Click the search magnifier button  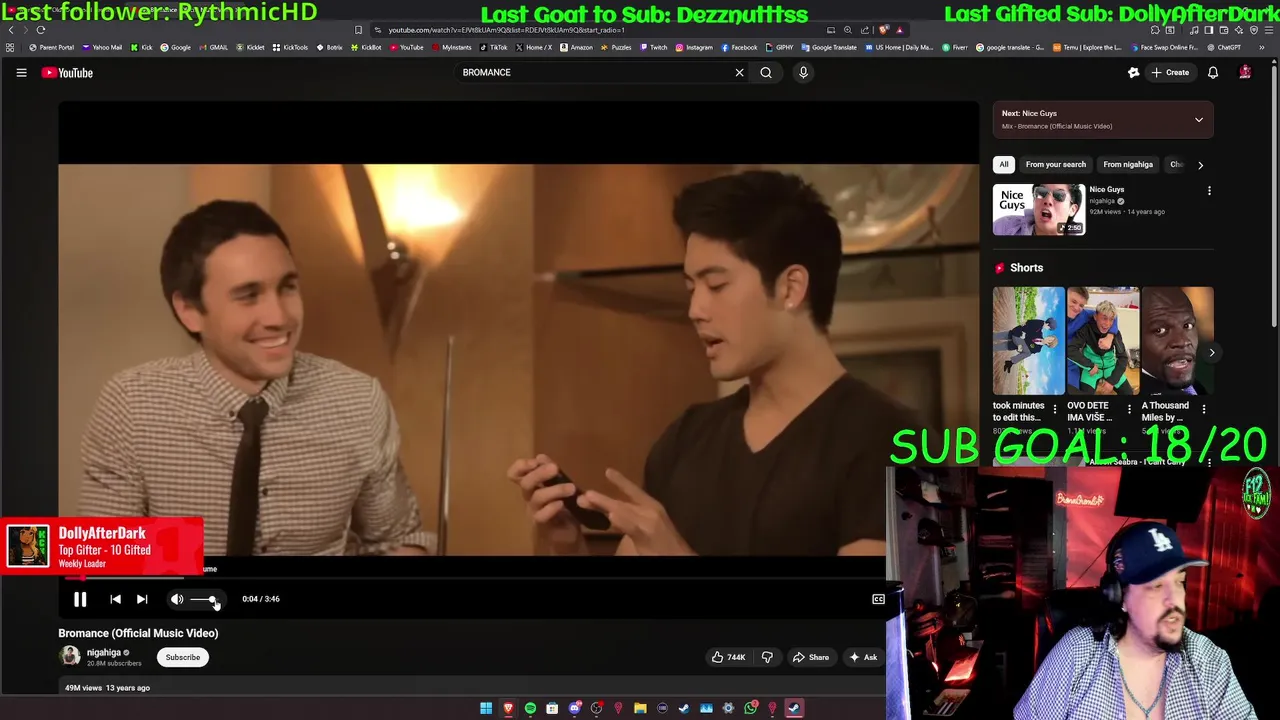pyautogui.click(x=766, y=72)
